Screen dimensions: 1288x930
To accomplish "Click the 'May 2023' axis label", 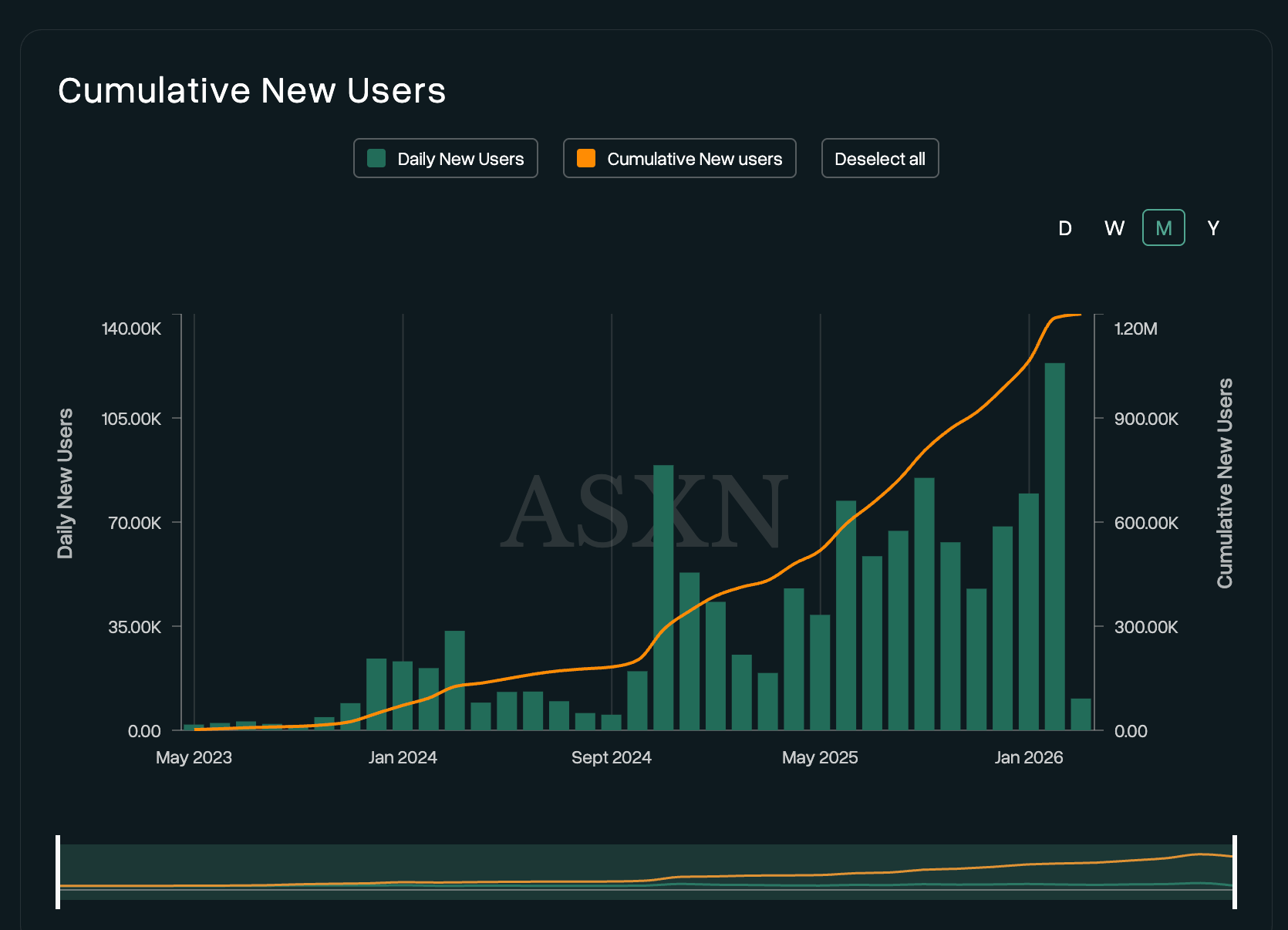I will point(194,757).
